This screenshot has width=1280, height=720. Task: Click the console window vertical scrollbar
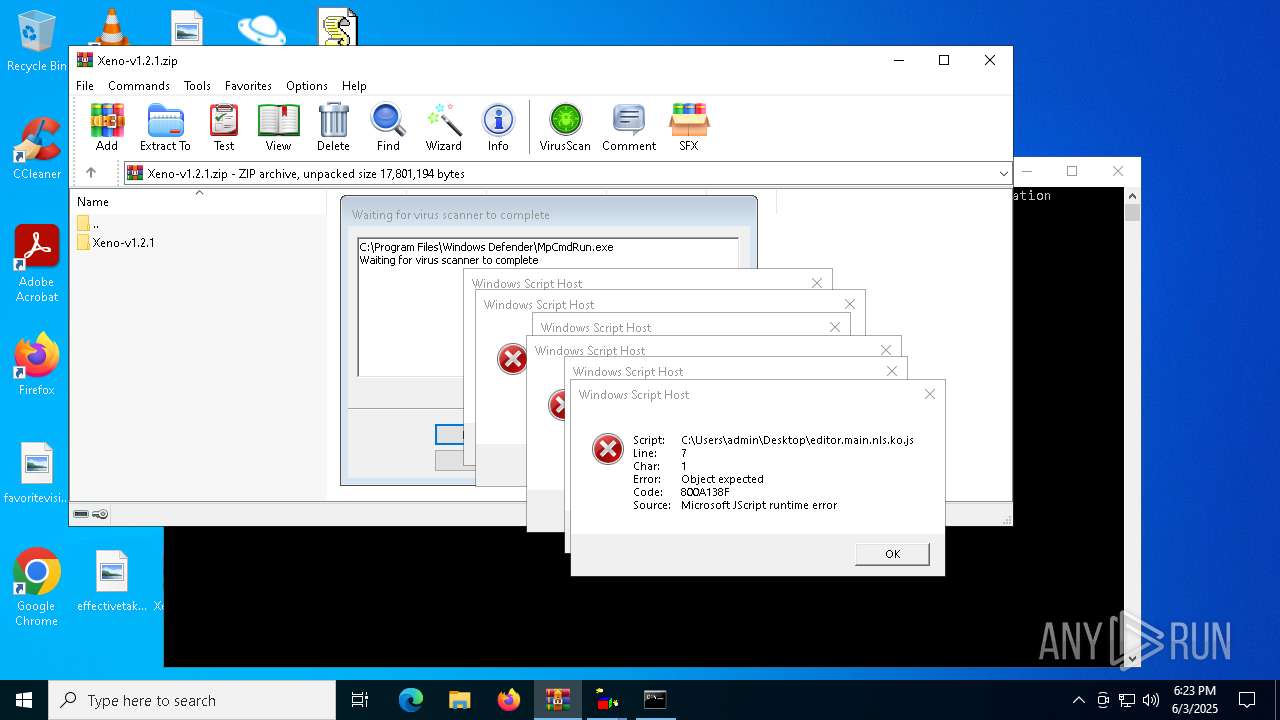pos(1132,427)
